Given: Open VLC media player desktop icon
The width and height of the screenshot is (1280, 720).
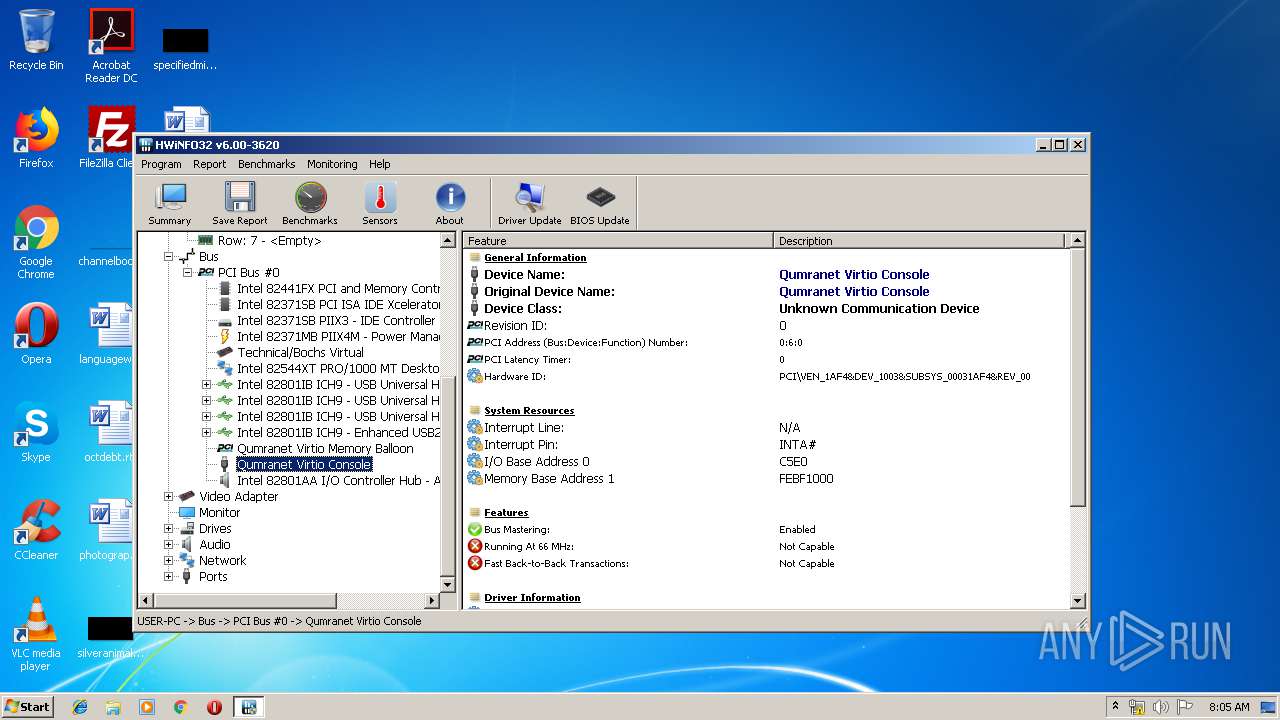Looking at the screenshot, I should pos(36,634).
